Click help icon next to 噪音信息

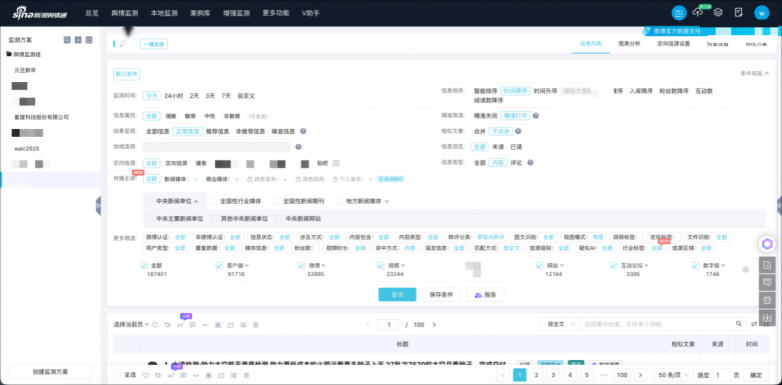303,131
